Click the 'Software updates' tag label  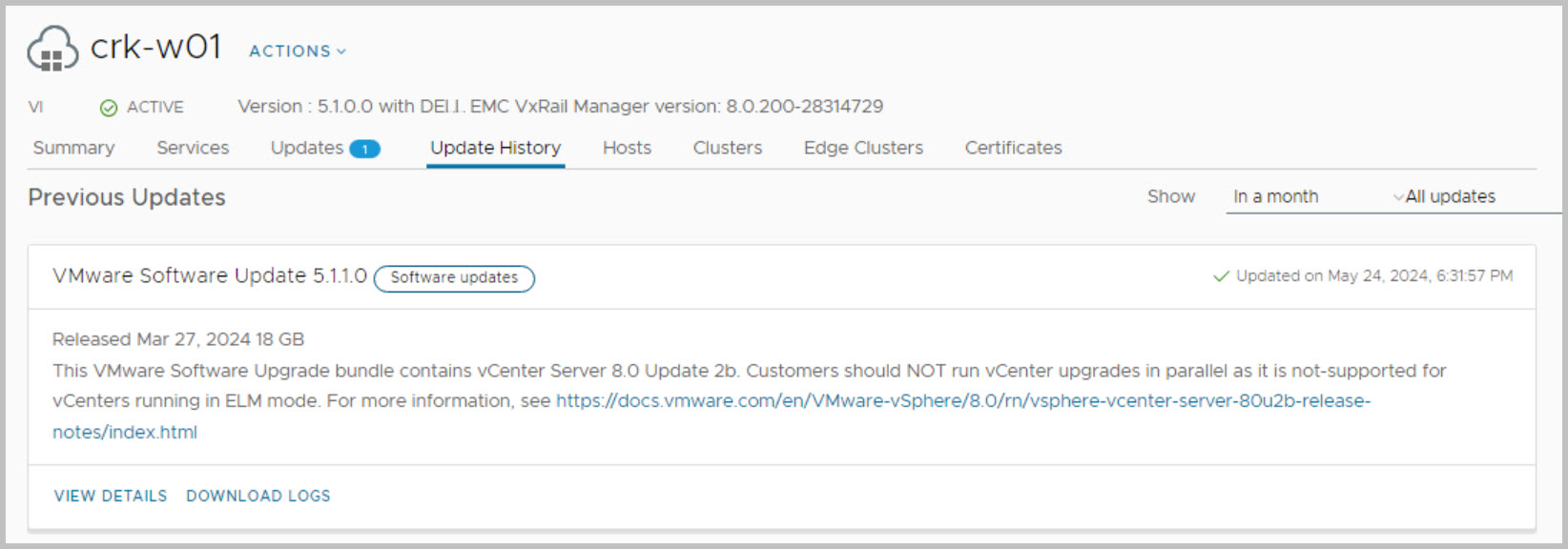tap(454, 278)
